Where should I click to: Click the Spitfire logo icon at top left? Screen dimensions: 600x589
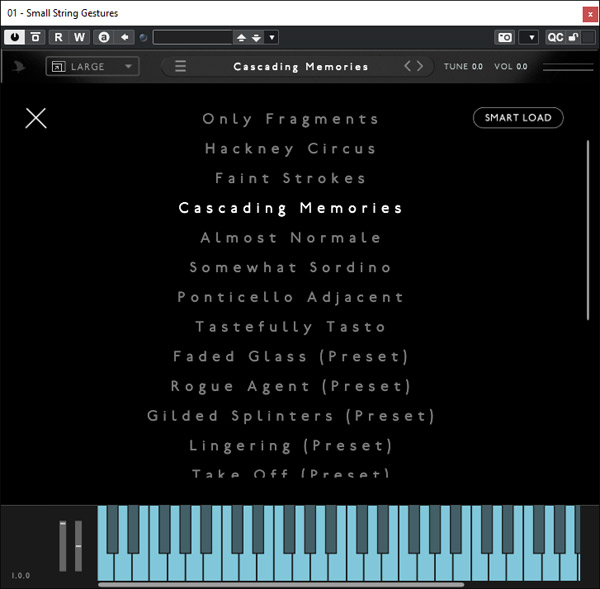(x=21, y=67)
